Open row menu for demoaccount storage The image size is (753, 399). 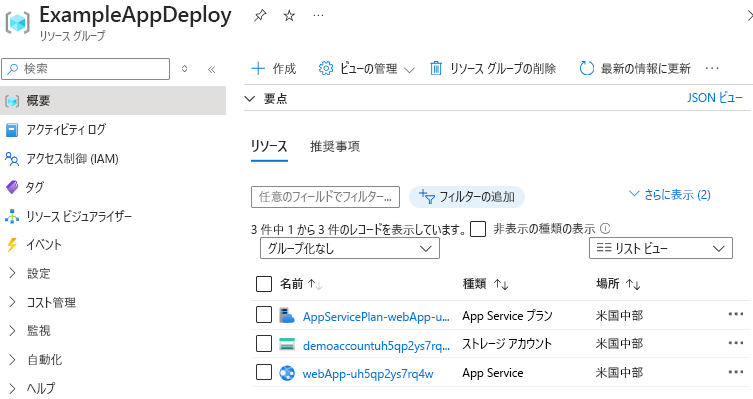(x=736, y=343)
